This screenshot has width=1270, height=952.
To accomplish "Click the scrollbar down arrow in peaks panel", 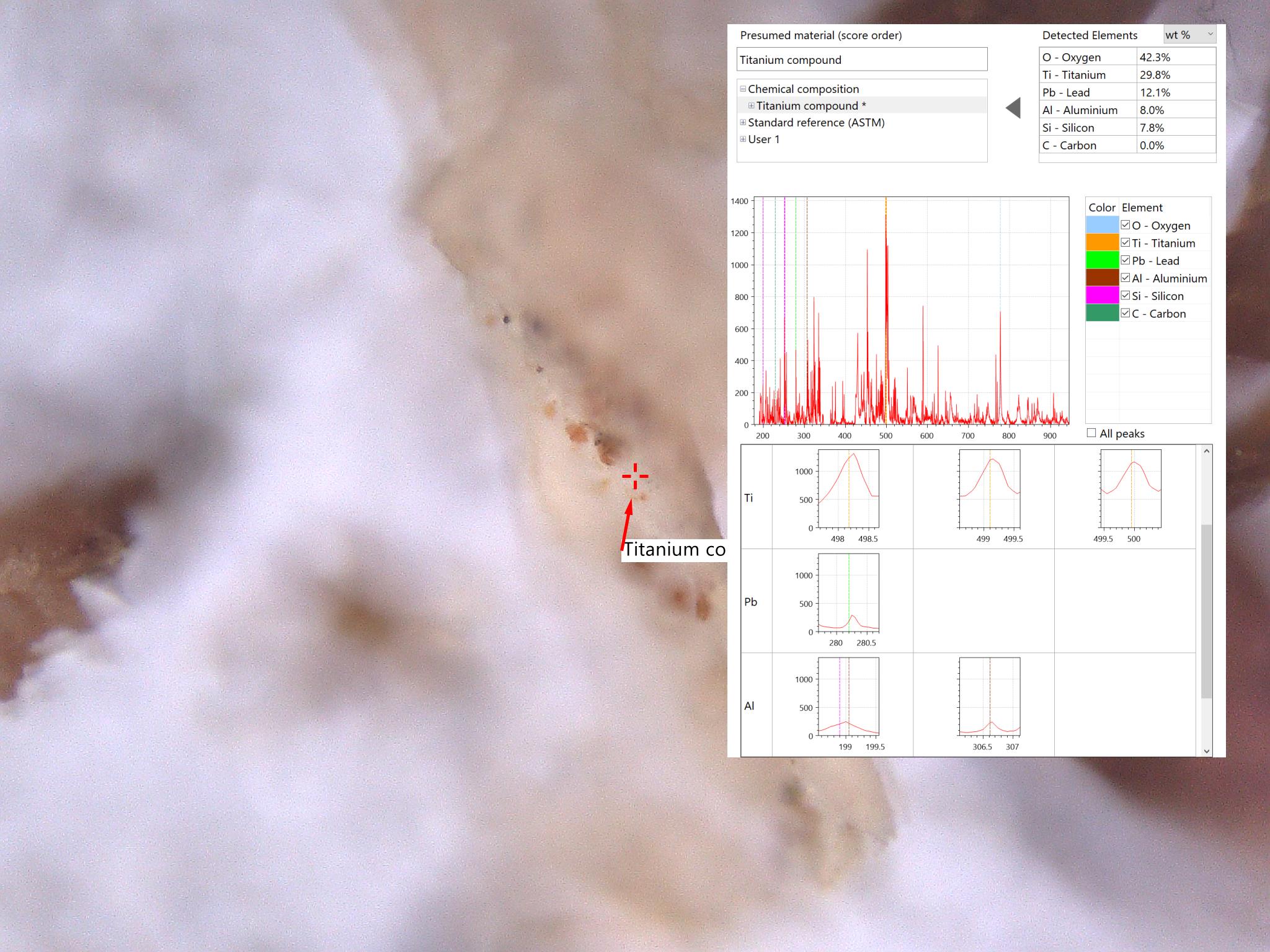I will click(x=1206, y=751).
